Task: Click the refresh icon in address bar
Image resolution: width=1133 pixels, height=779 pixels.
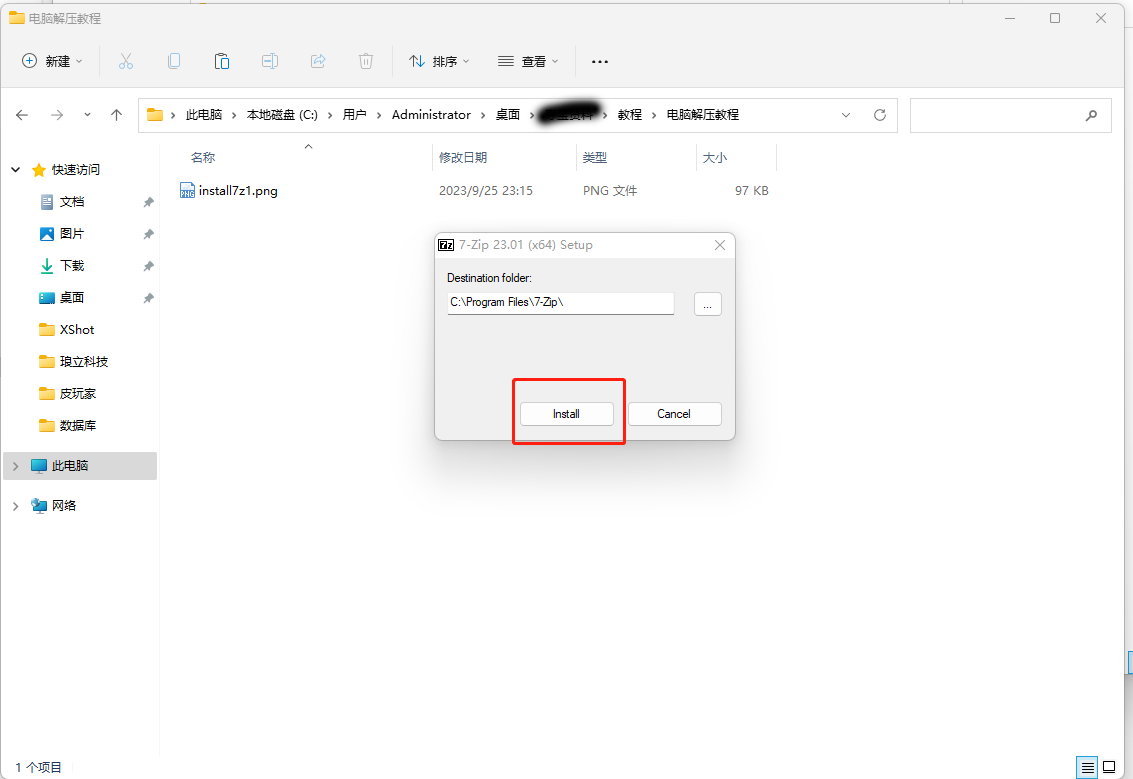Action: pyautogui.click(x=879, y=115)
